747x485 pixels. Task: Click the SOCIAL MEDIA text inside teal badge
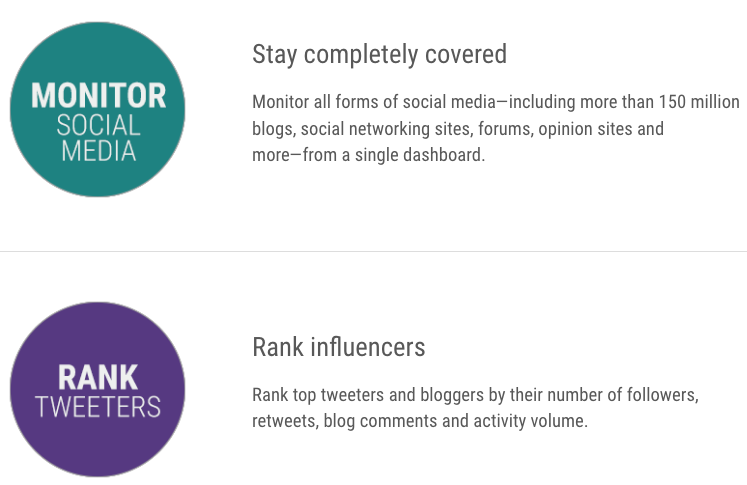(99, 139)
